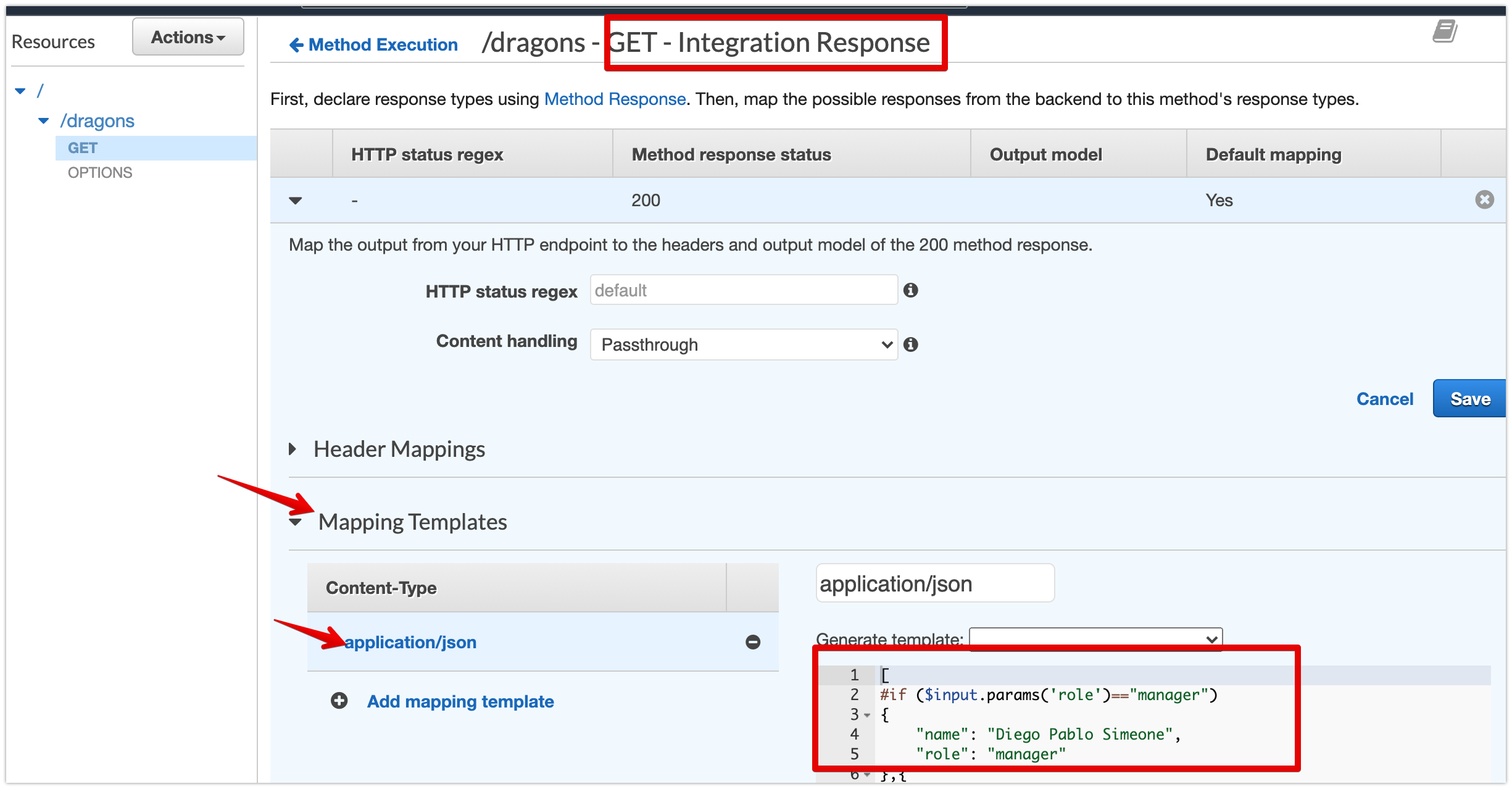This screenshot has height=789, width=1512.
Task: Collapse the /dragons resource in the tree
Action: click(x=43, y=120)
